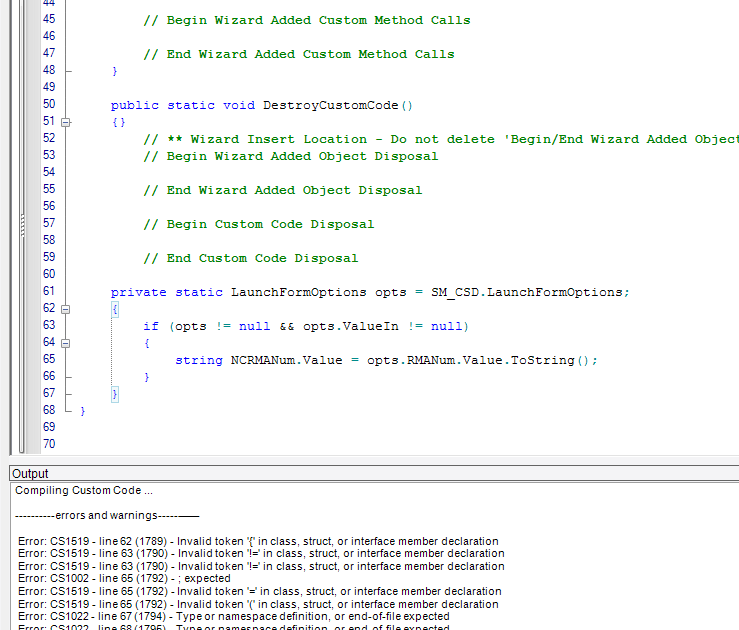The image size is (739, 630).
Task: Select the CS1519 line 62 error
Action: [258, 541]
